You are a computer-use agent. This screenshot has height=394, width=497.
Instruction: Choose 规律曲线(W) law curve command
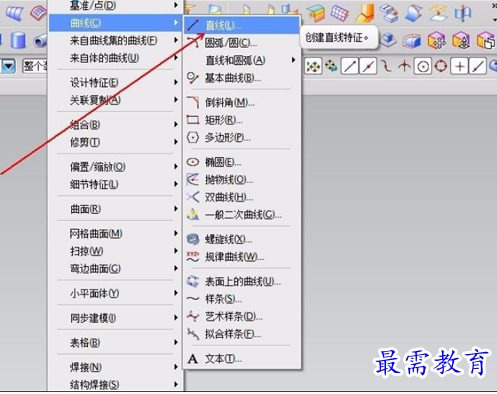tap(242, 257)
